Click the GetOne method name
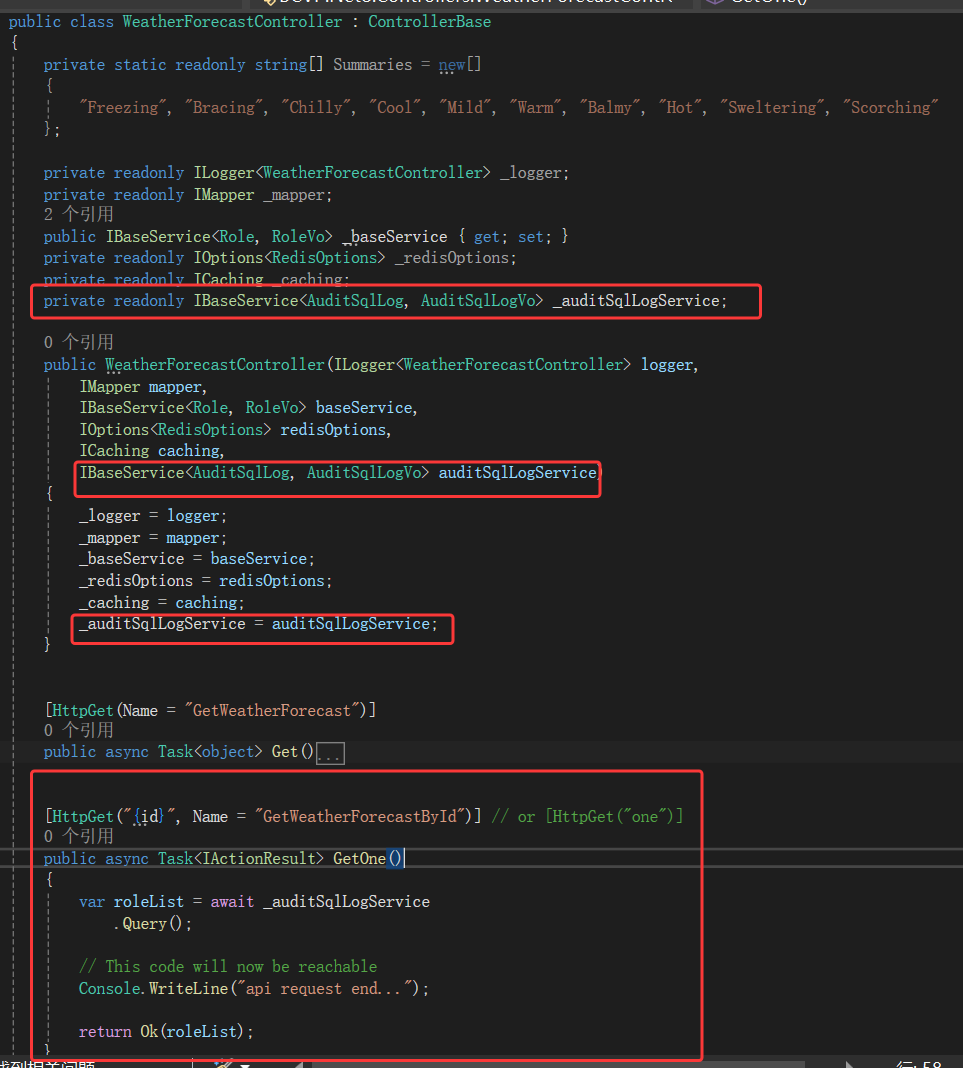Viewport: 963px width, 1068px height. tap(359, 859)
